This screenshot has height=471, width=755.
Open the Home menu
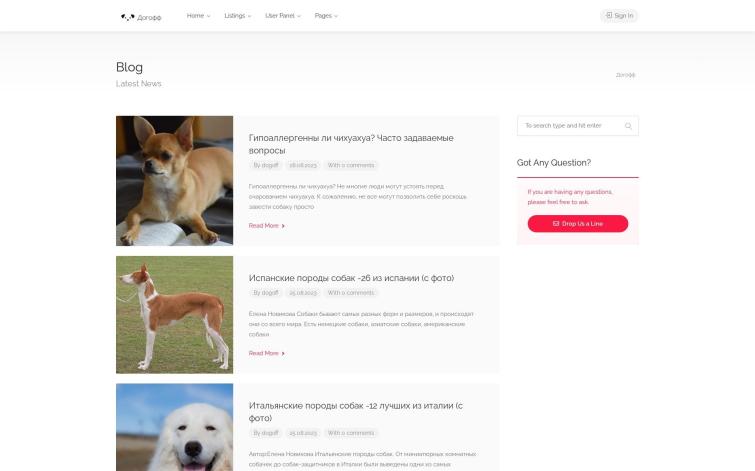[x=198, y=16]
